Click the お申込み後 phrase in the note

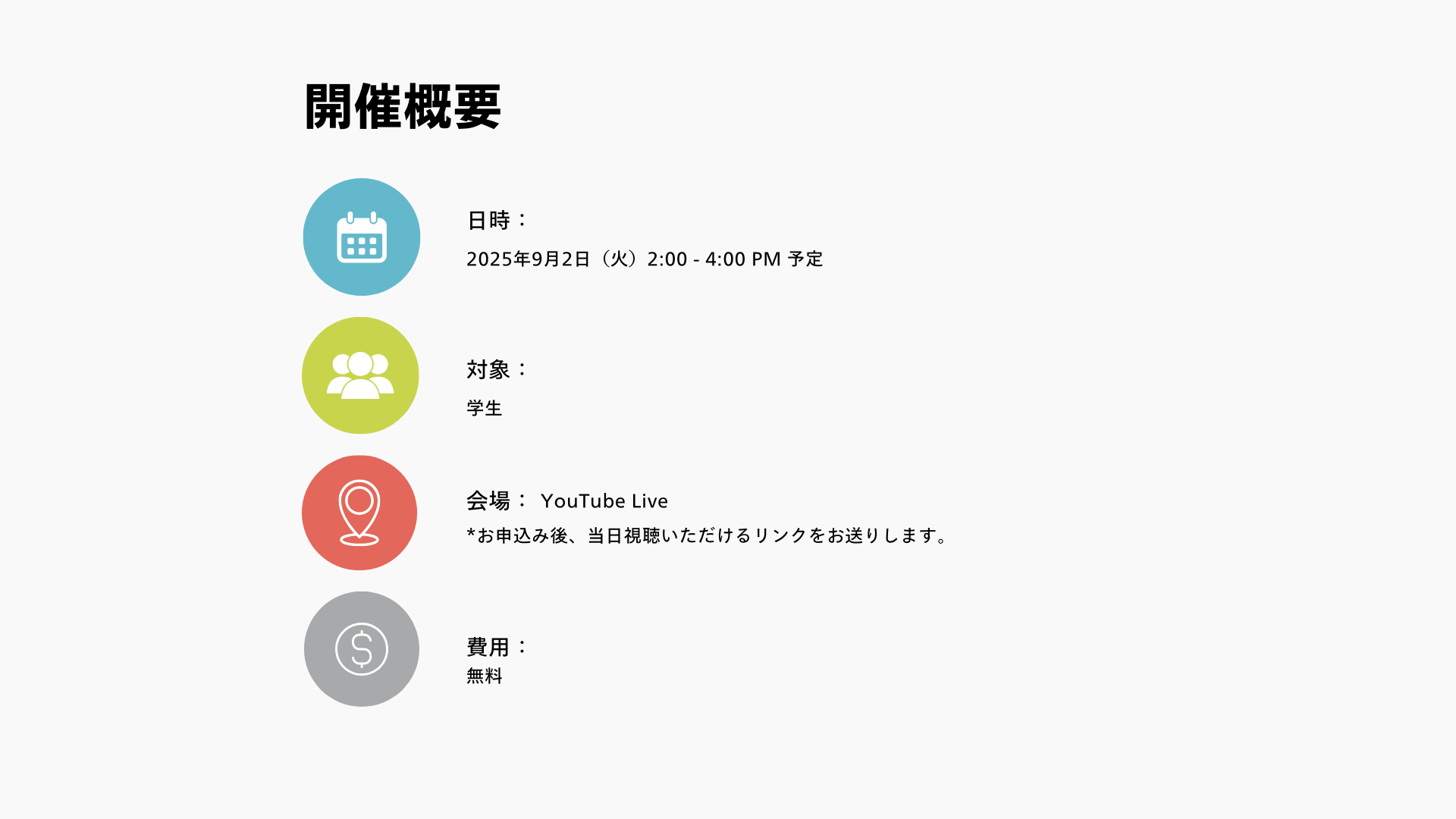[522, 536]
